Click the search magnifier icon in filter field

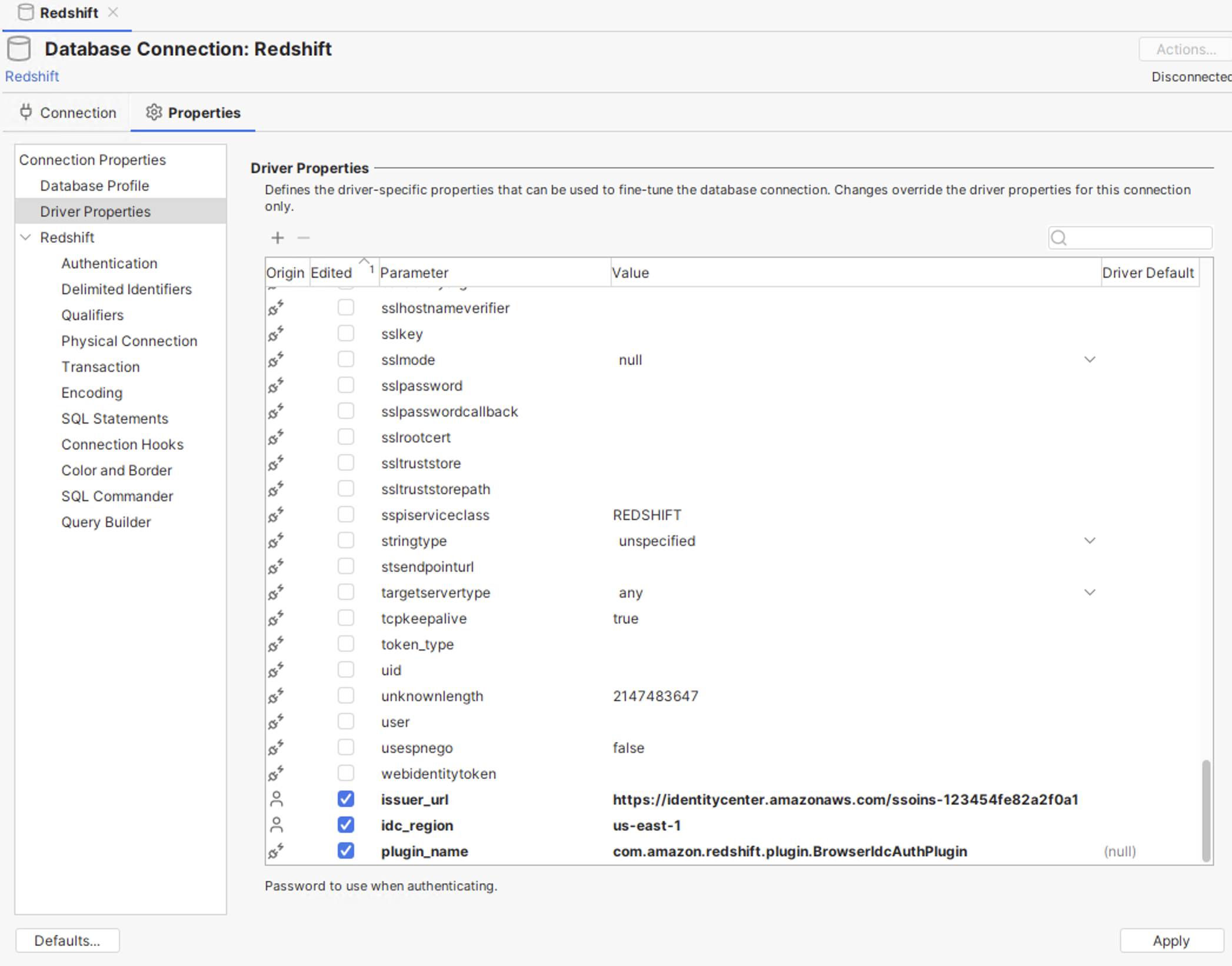(x=1058, y=238)
